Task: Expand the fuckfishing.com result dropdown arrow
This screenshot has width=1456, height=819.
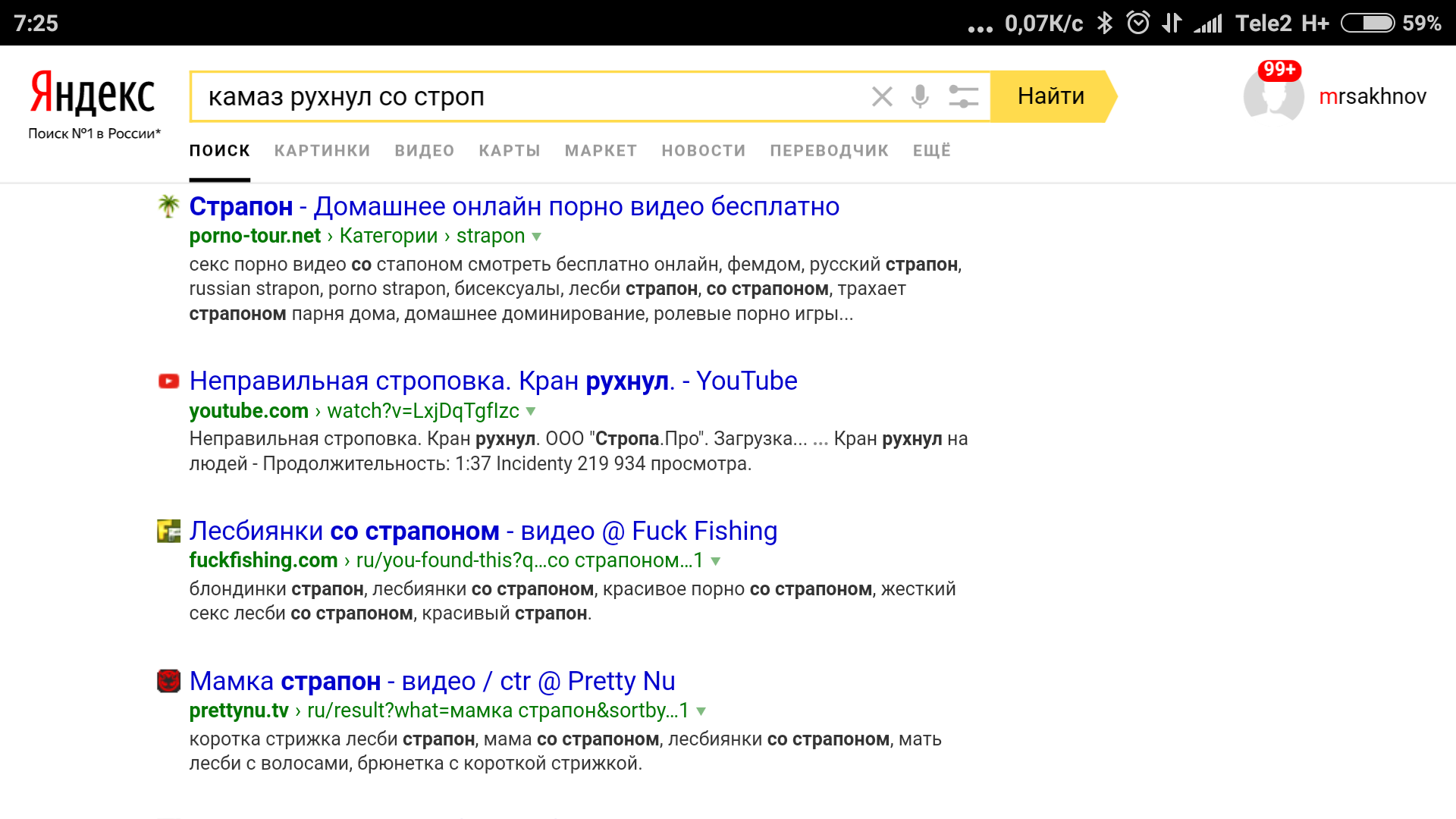Action: (x=716, y=561)
